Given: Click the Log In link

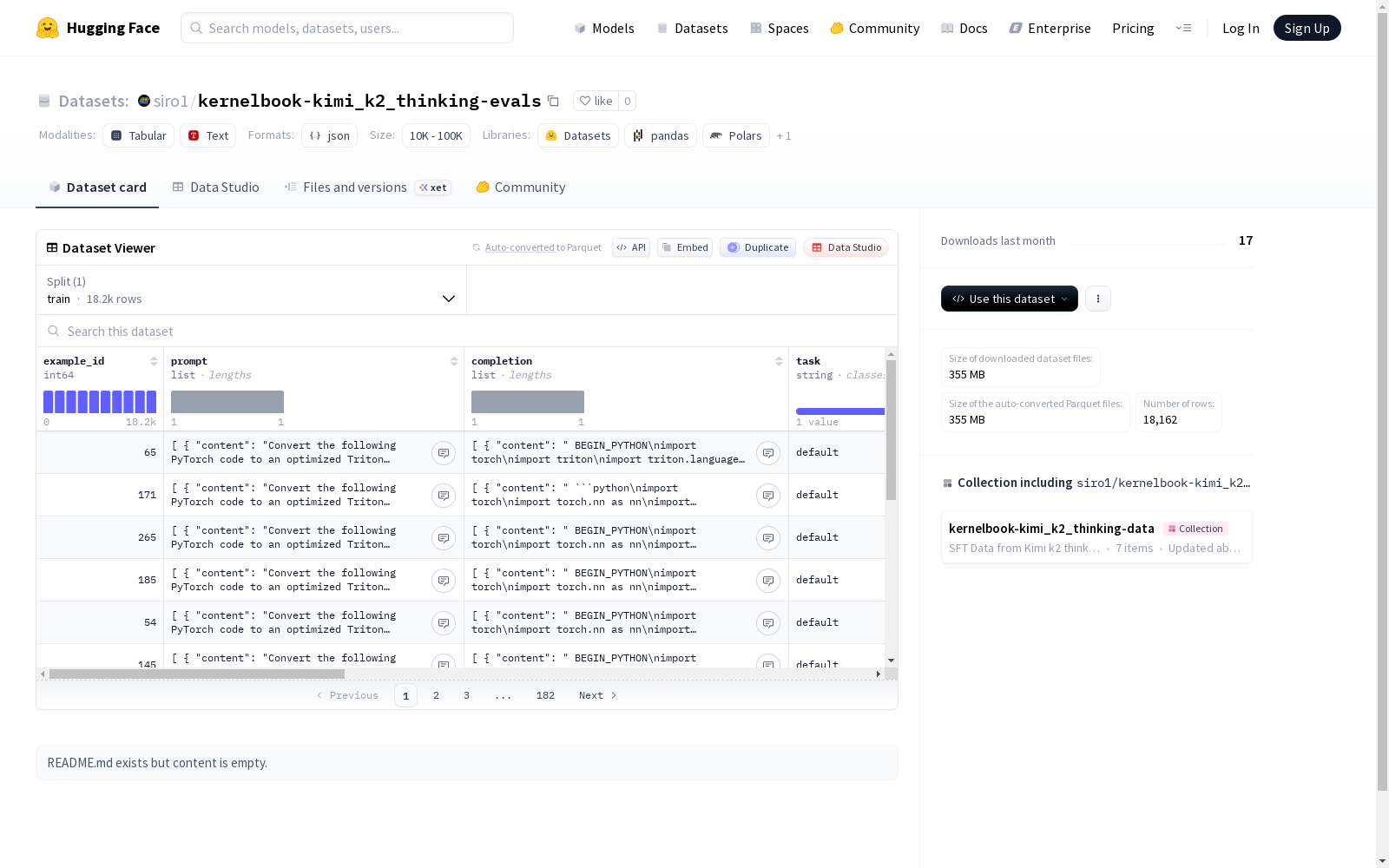Looking at the screenshot, I should tap(1241, 28).
